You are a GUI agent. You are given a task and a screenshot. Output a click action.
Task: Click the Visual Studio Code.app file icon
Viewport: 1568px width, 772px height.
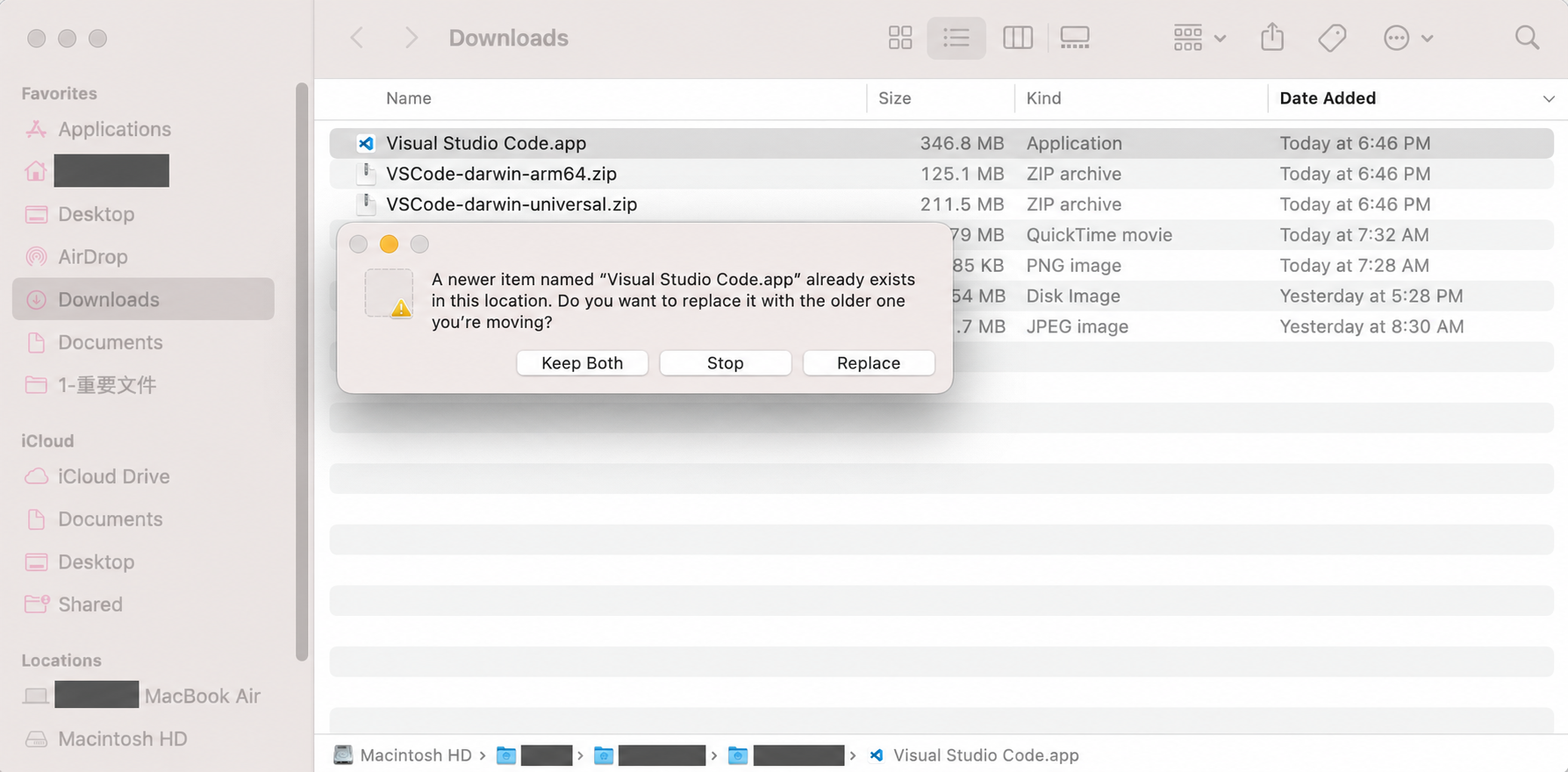pyautogui.click(x=366, y=143)
